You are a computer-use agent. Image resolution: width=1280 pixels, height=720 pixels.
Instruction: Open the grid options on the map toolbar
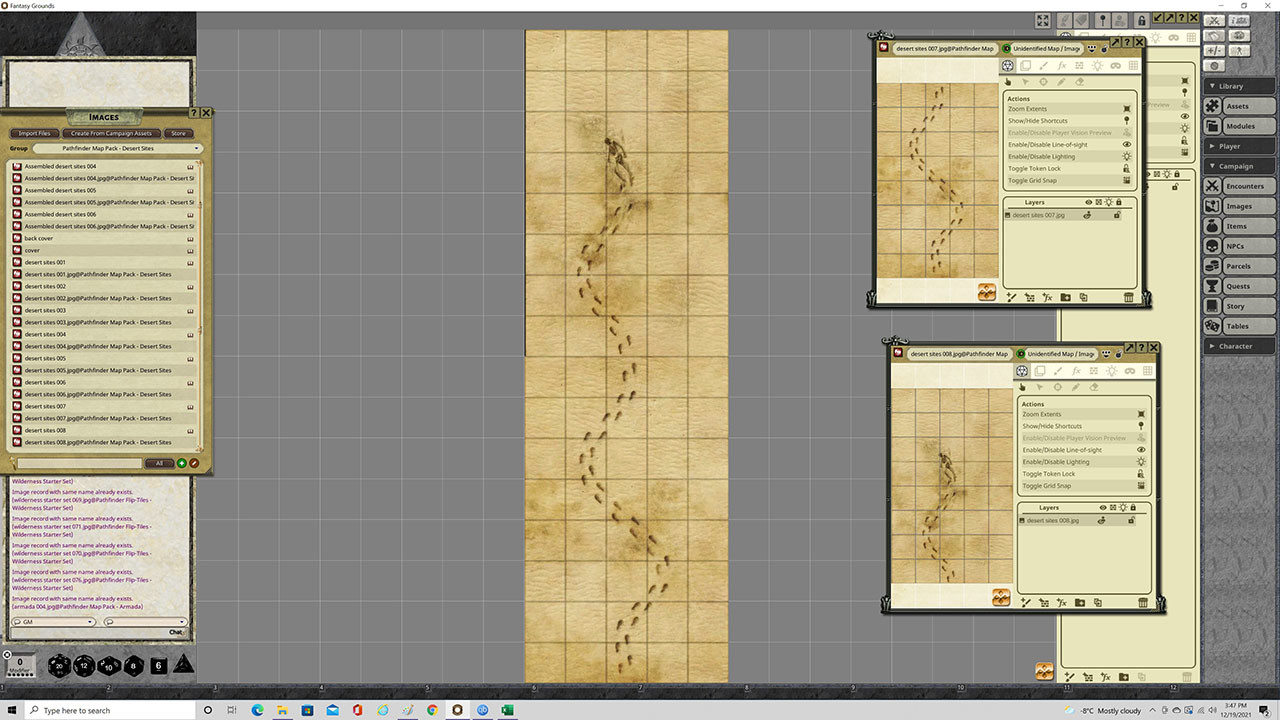(1132, 65)
